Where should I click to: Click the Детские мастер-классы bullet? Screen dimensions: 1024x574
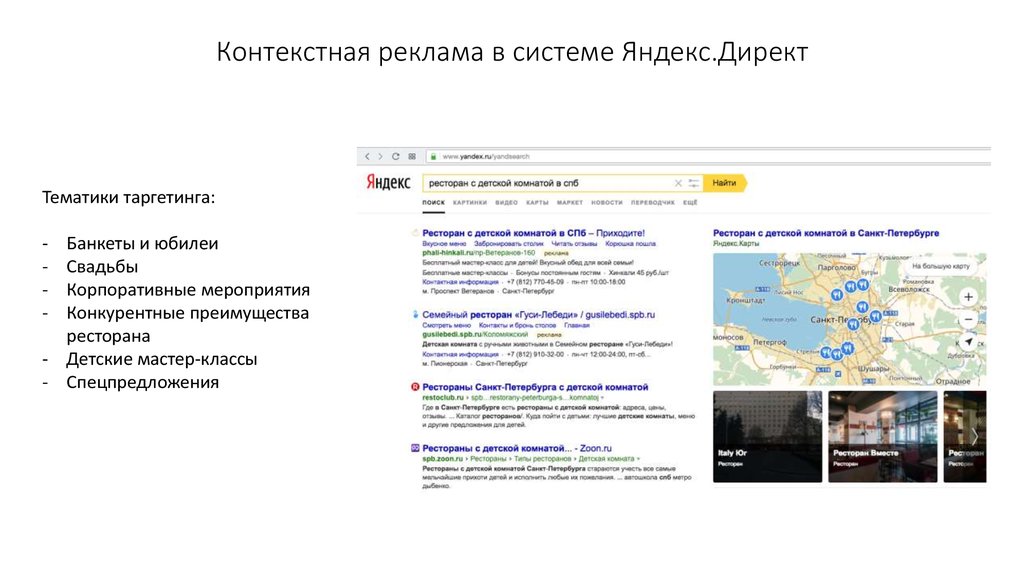(x=161, y=359)
